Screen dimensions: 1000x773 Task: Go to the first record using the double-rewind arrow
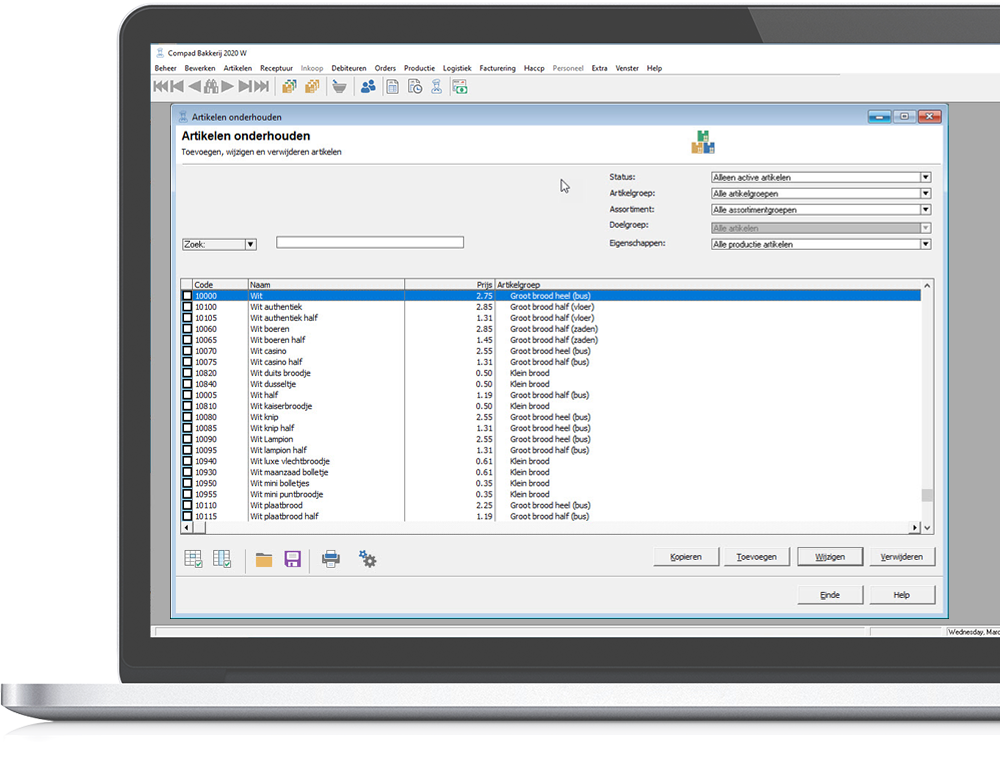tap(161, 87)
